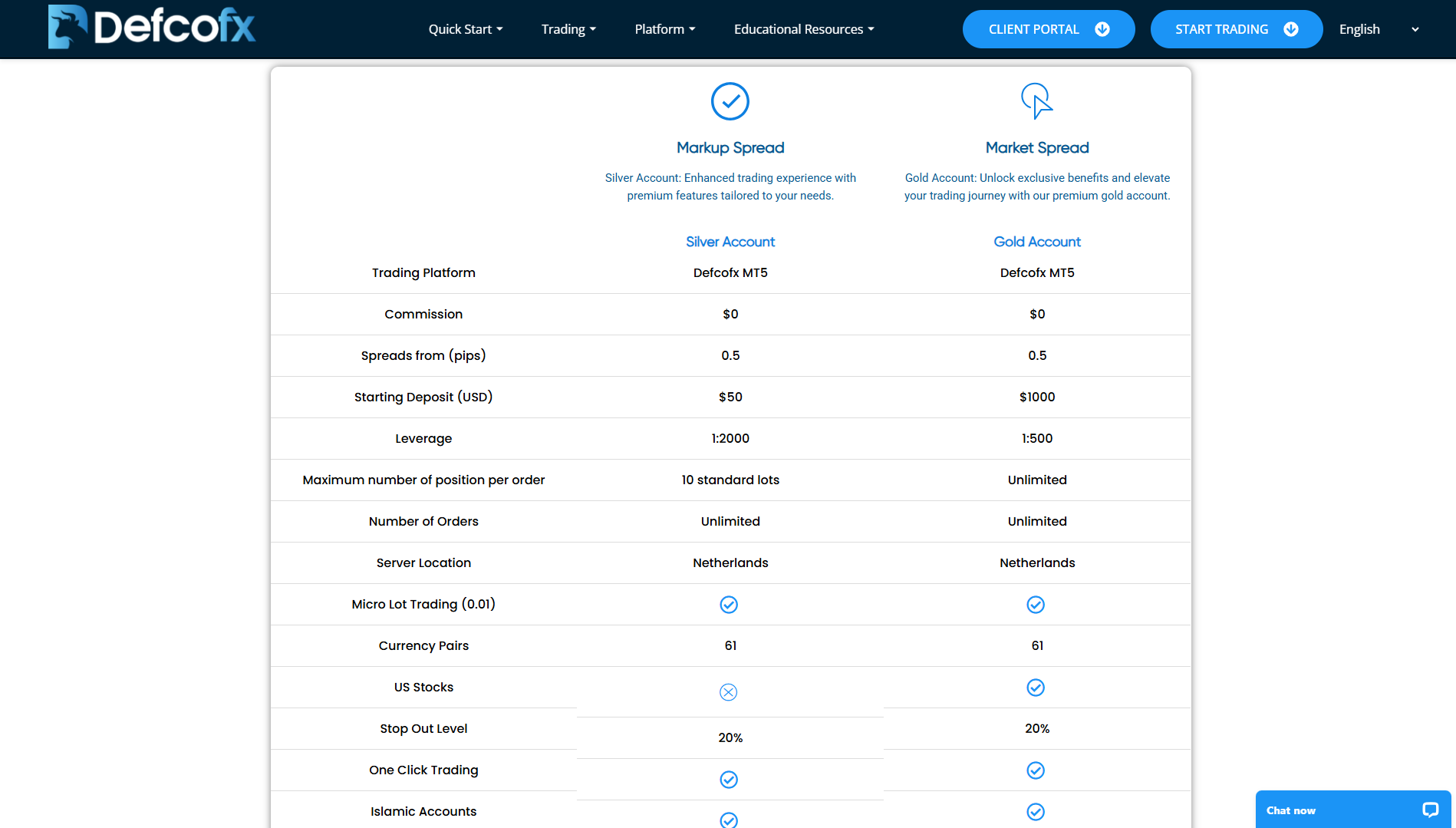Click Silver Account Micro Lot Trading checkmark

[x=729, y=605]
